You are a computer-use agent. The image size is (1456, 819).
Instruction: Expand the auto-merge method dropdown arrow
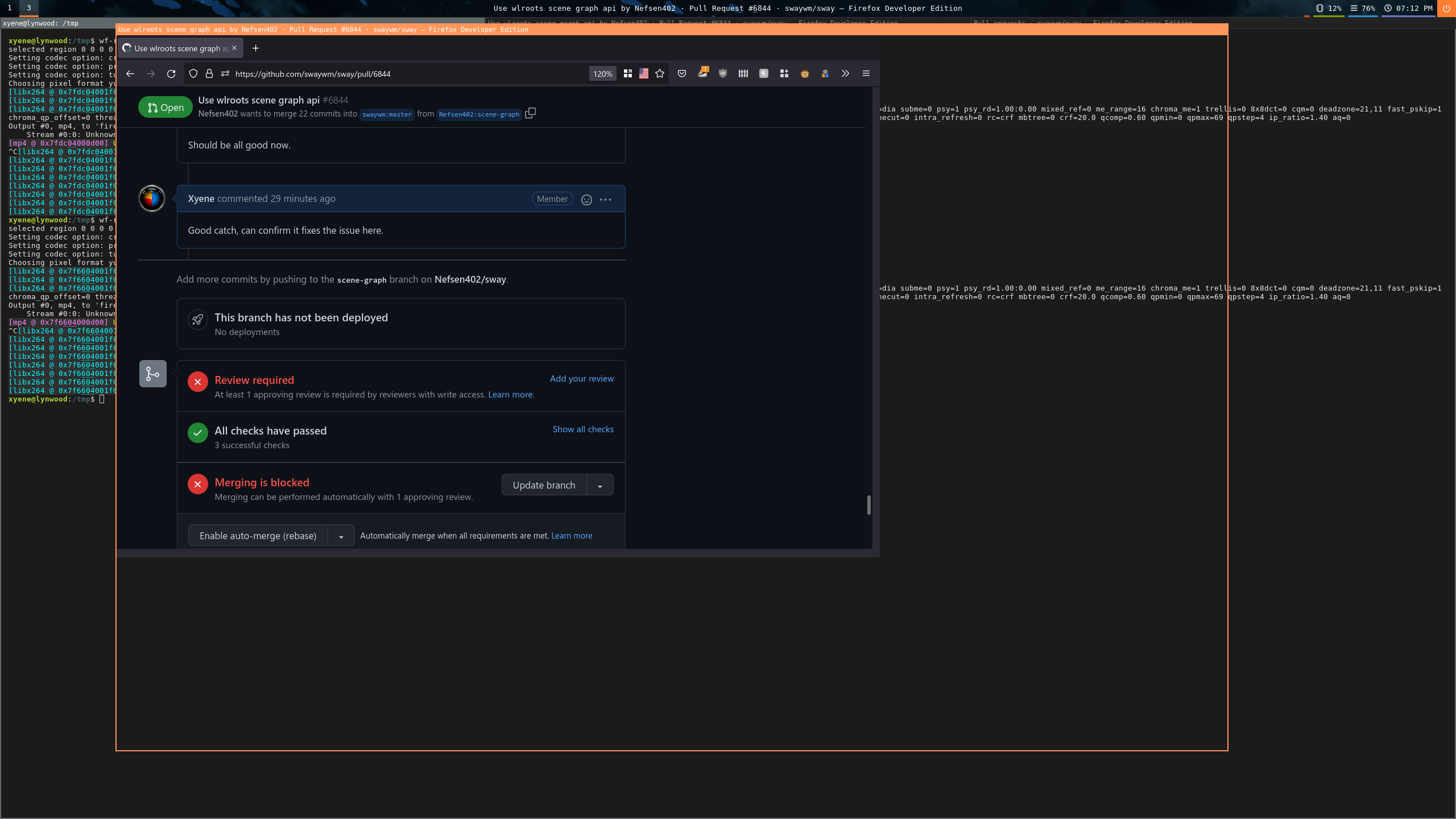(x=341, y=536)
